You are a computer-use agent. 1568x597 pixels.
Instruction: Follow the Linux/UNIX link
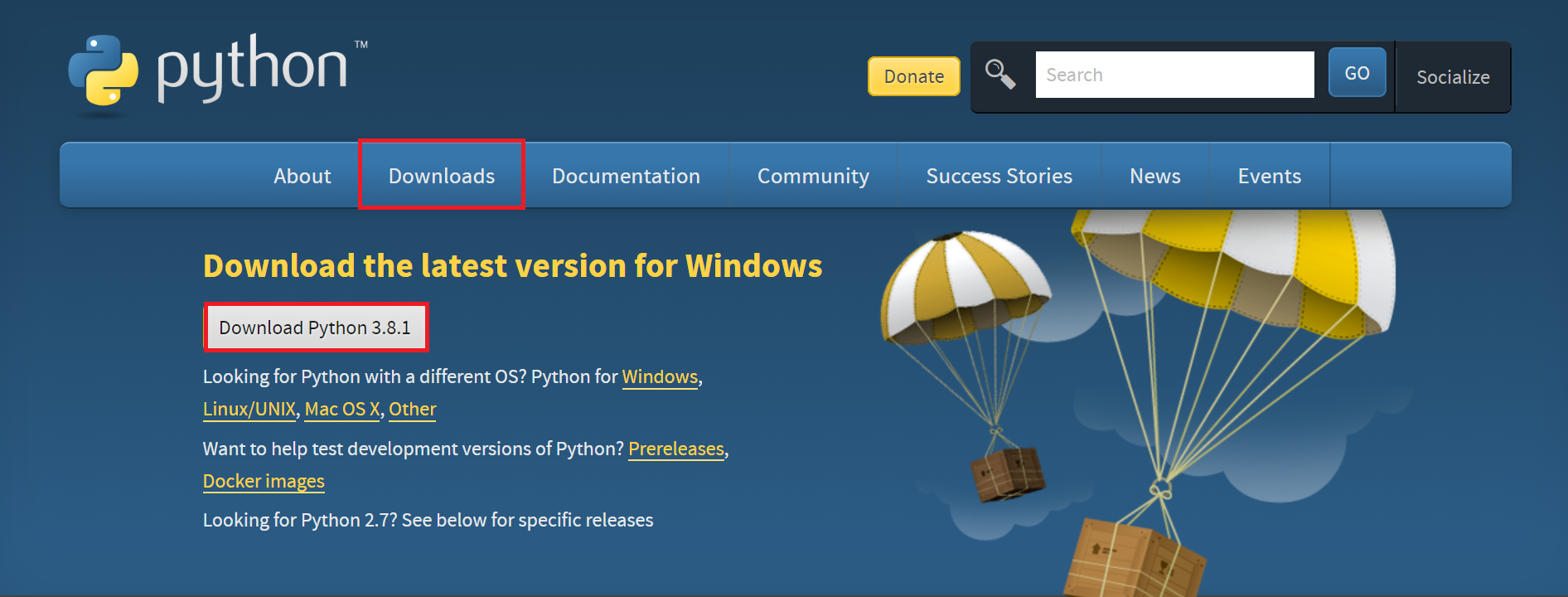(249, 409)
